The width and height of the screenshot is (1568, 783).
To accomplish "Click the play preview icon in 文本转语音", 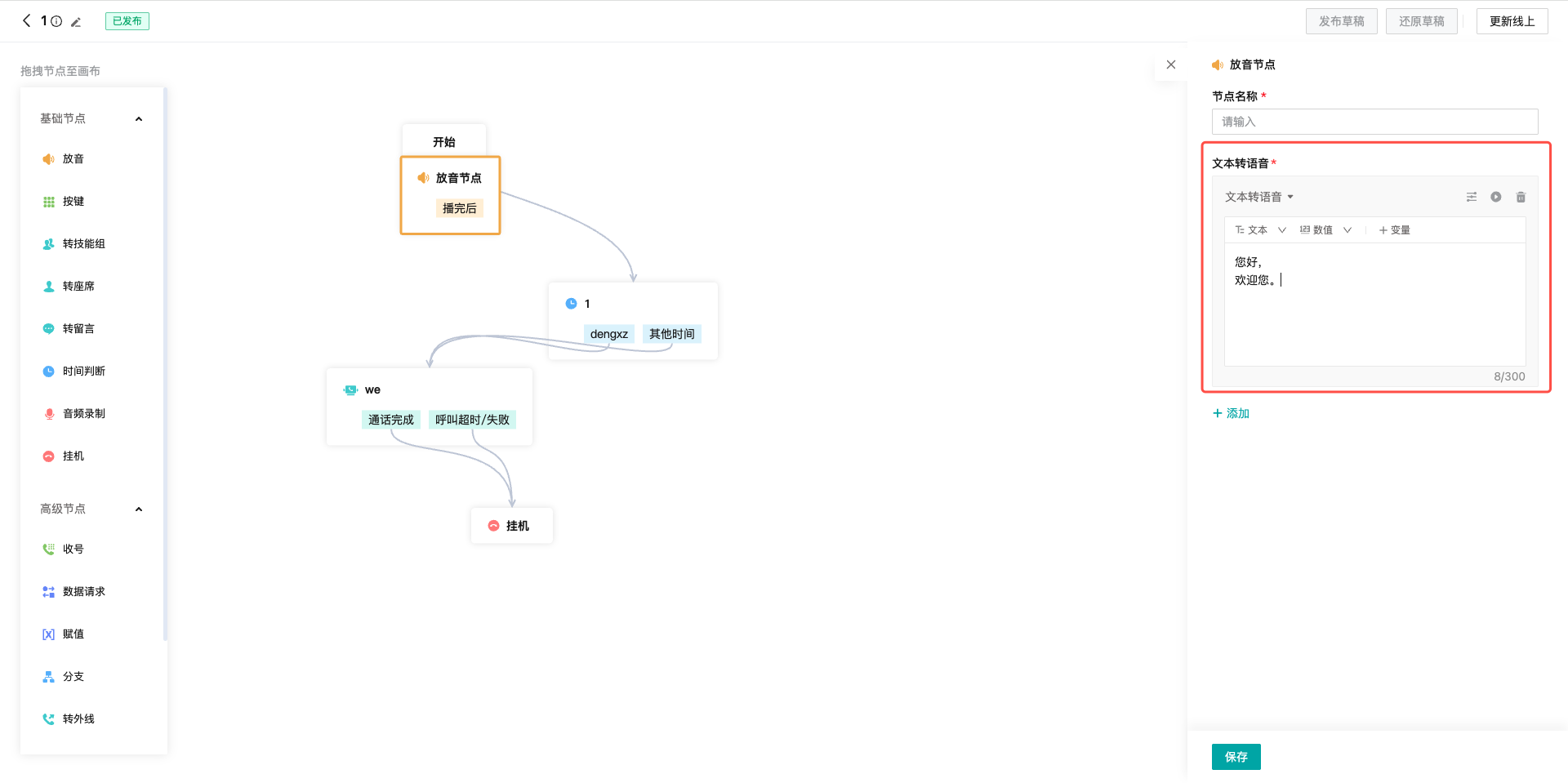I will click(x=1495, y=197).
